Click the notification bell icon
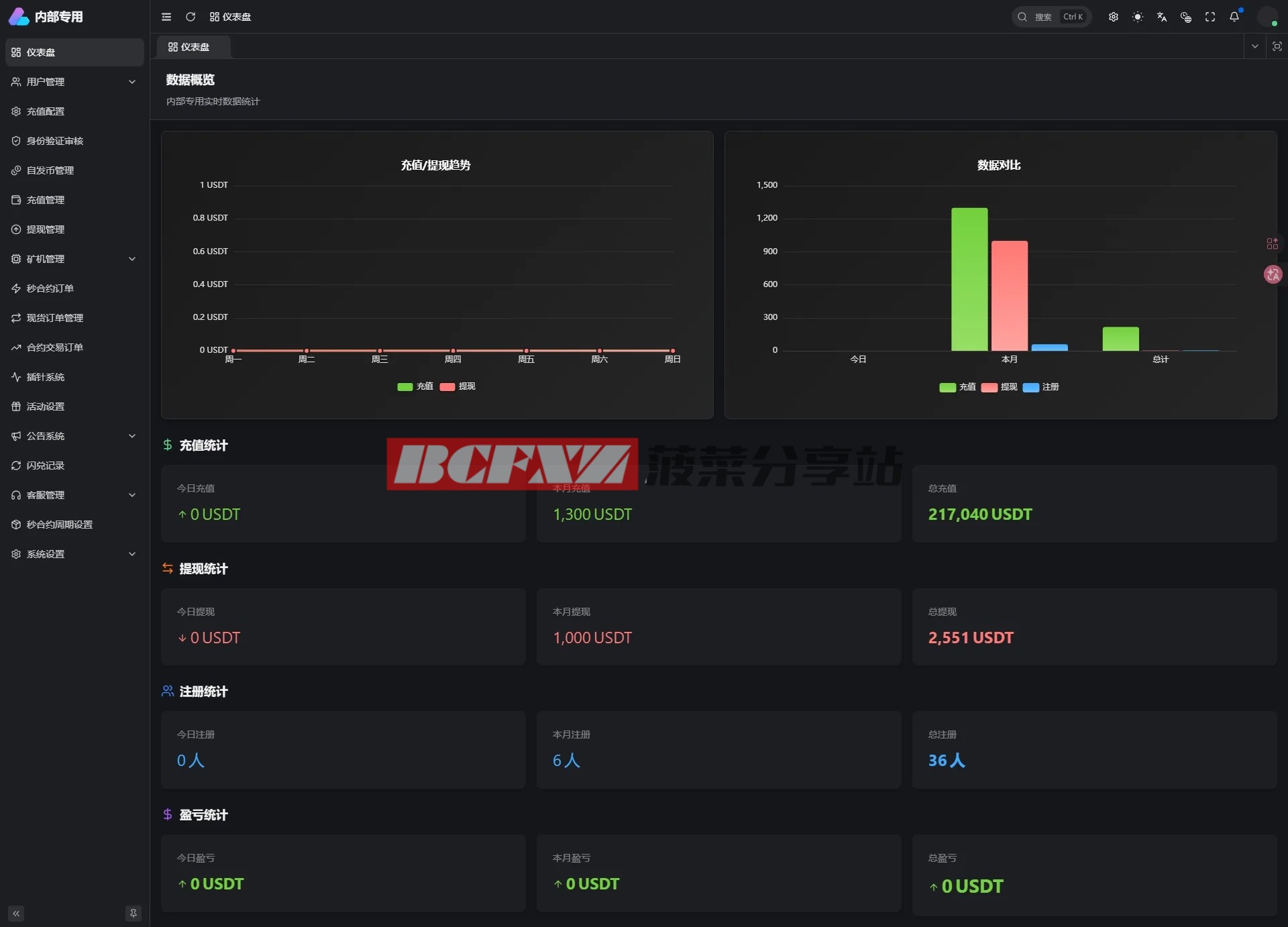 pos(1234,17)
